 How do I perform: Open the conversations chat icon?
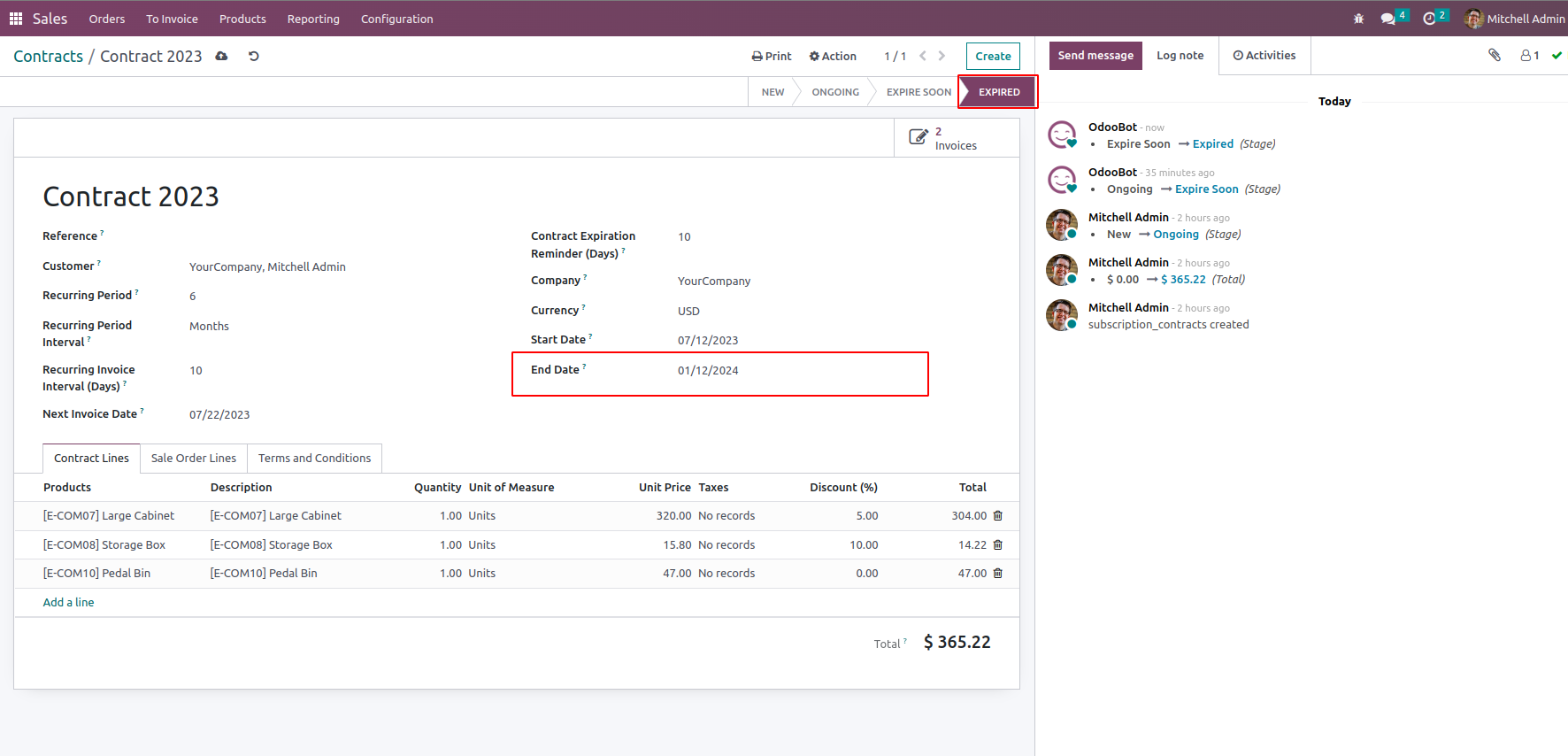1387,19
